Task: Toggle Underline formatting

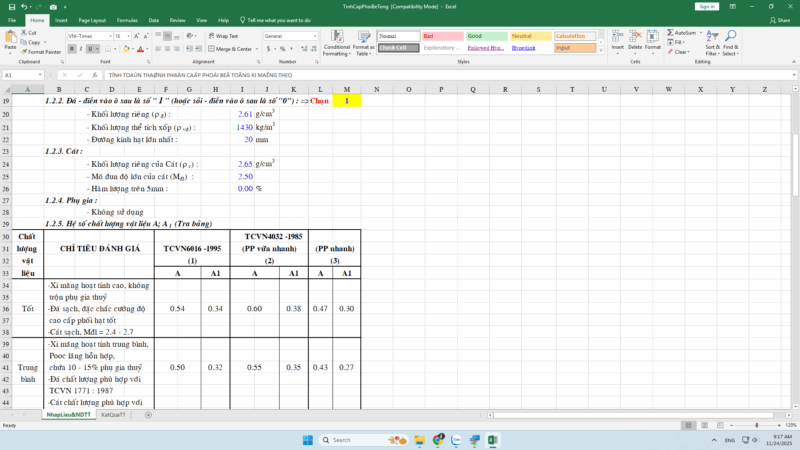Action: click(x=90, y=48)
